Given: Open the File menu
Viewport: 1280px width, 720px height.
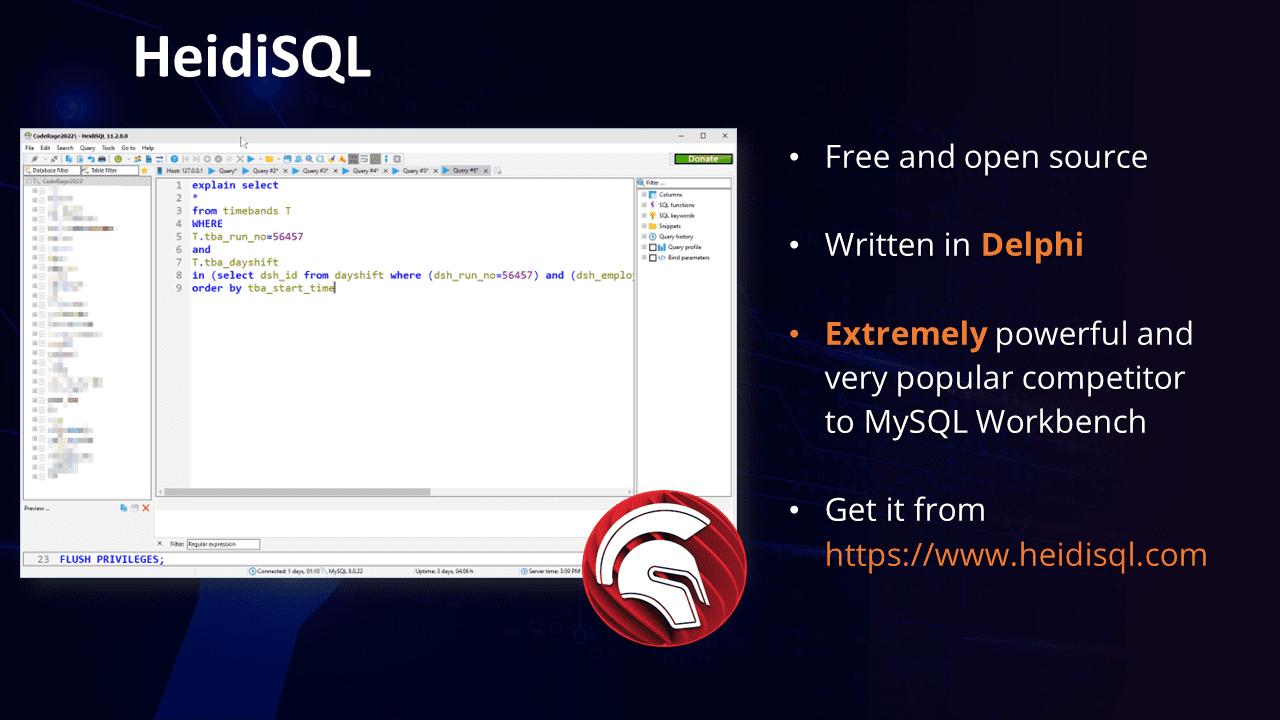Looking at the screenshot, I should click(x=30, y=148).
